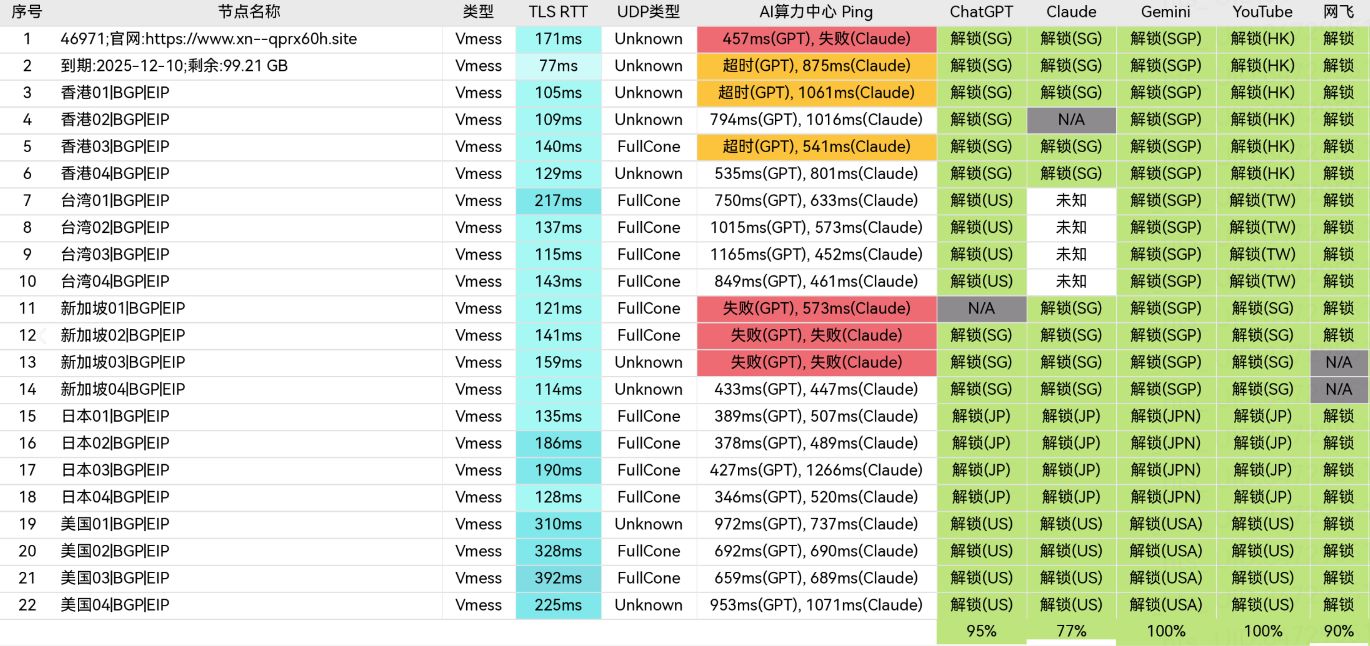This screenshot has width=1370, height=646.
Task: Click the gray N/A cell in ChatGPT column
Action: click(x=981, y=309)
